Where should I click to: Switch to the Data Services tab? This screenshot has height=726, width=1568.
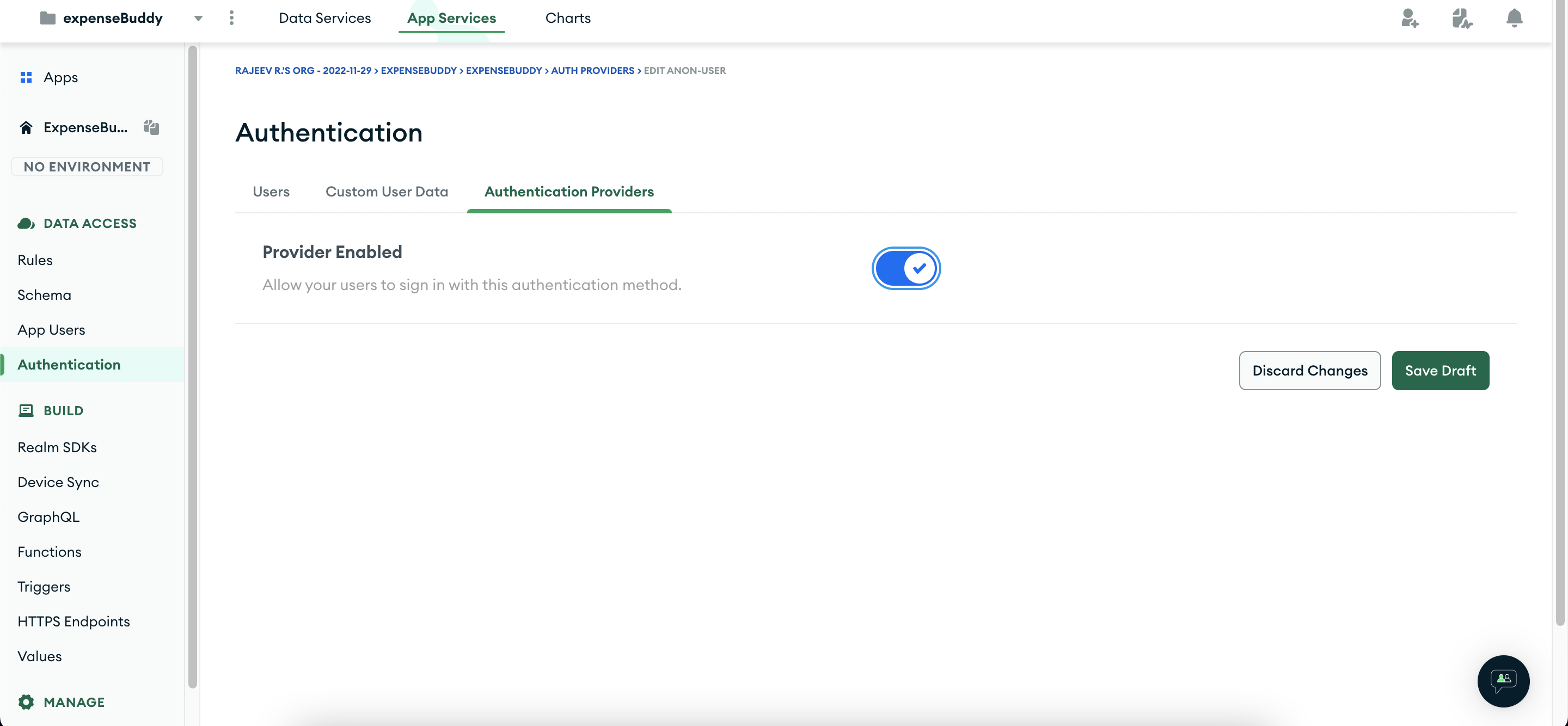tap(324, 19)
